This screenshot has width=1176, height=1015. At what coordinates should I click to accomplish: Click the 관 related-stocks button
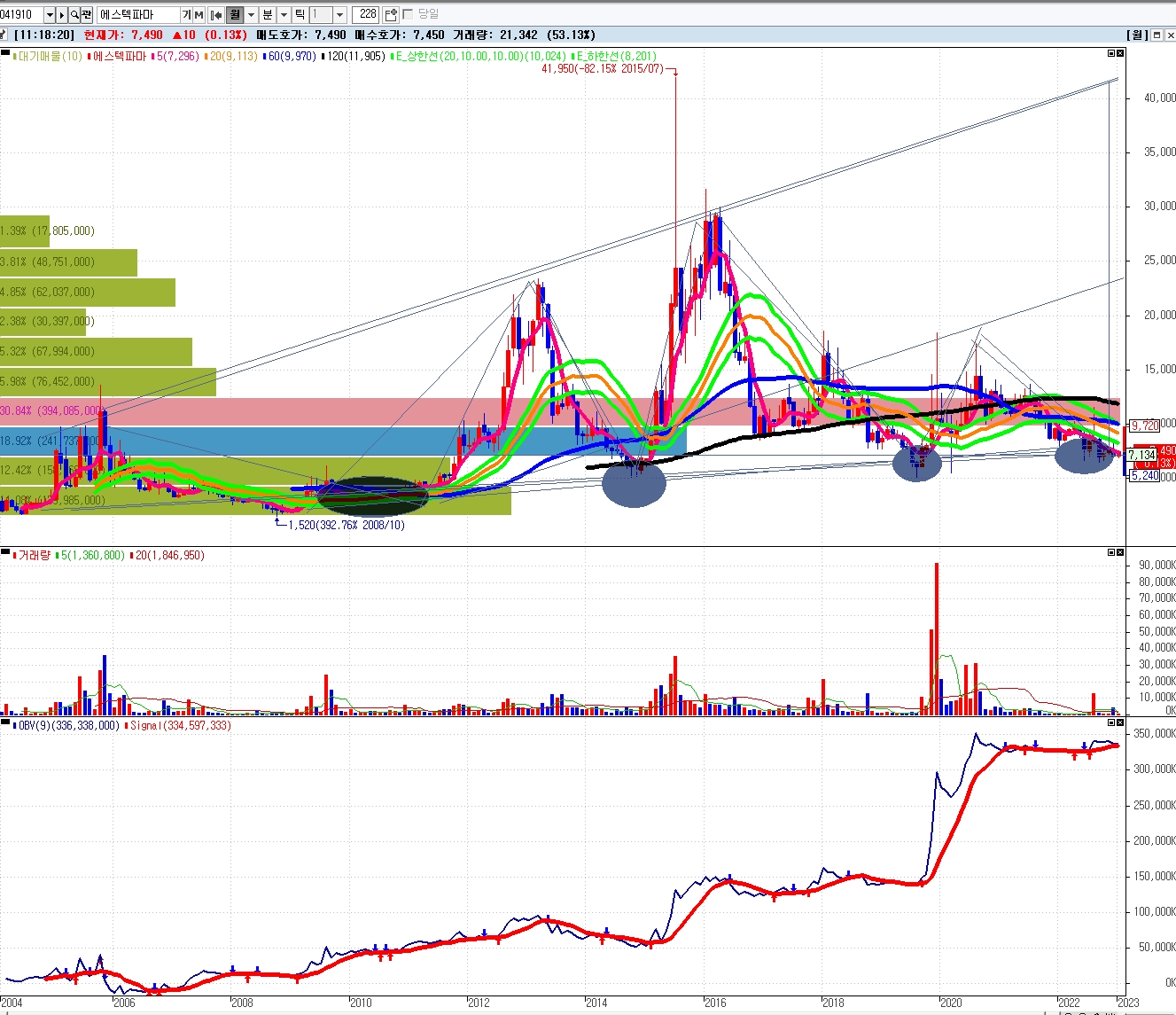[87, 15]
